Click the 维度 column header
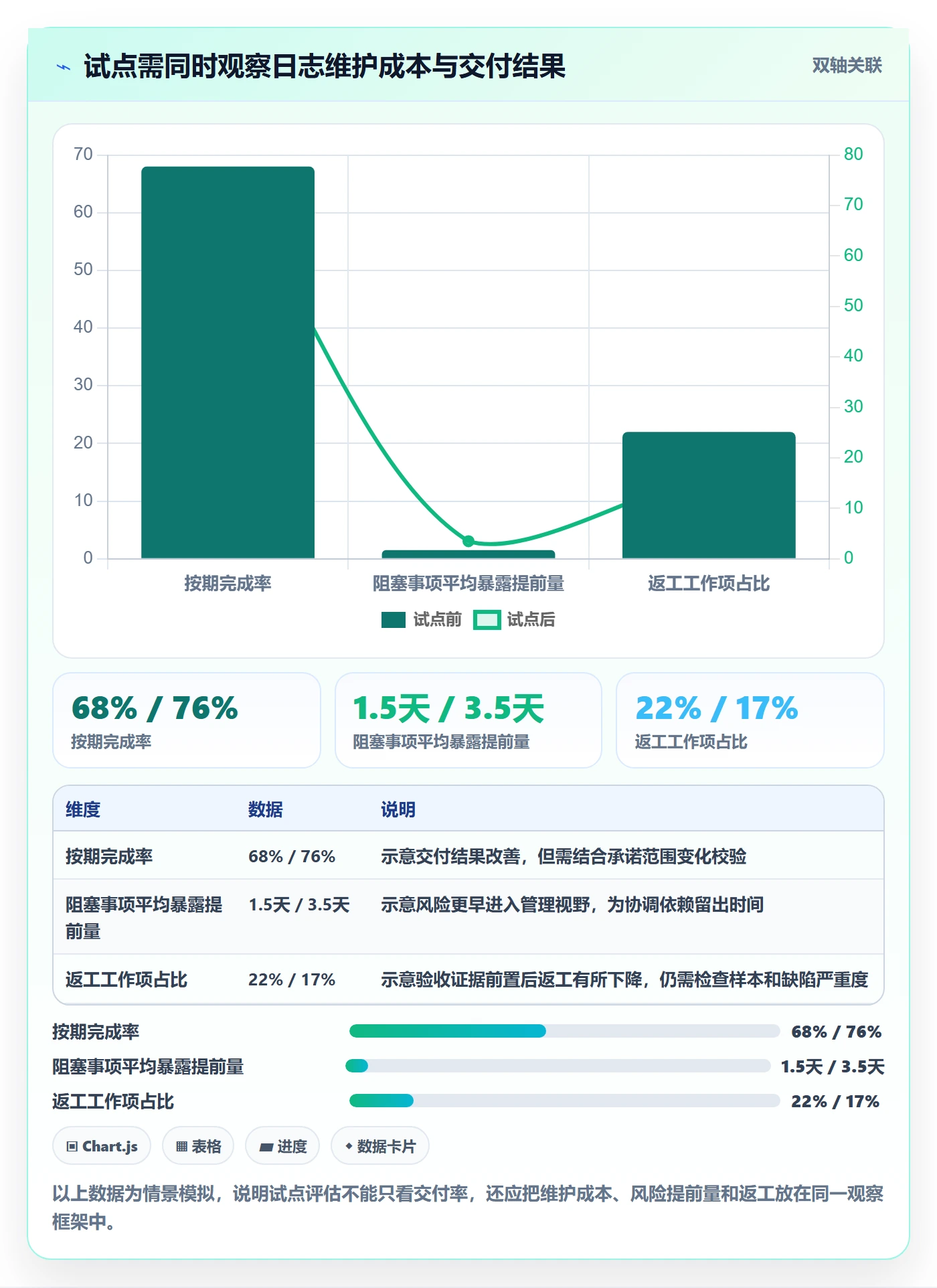The width and height of the screenshot is (937, 1288). [x=83, y=809]
